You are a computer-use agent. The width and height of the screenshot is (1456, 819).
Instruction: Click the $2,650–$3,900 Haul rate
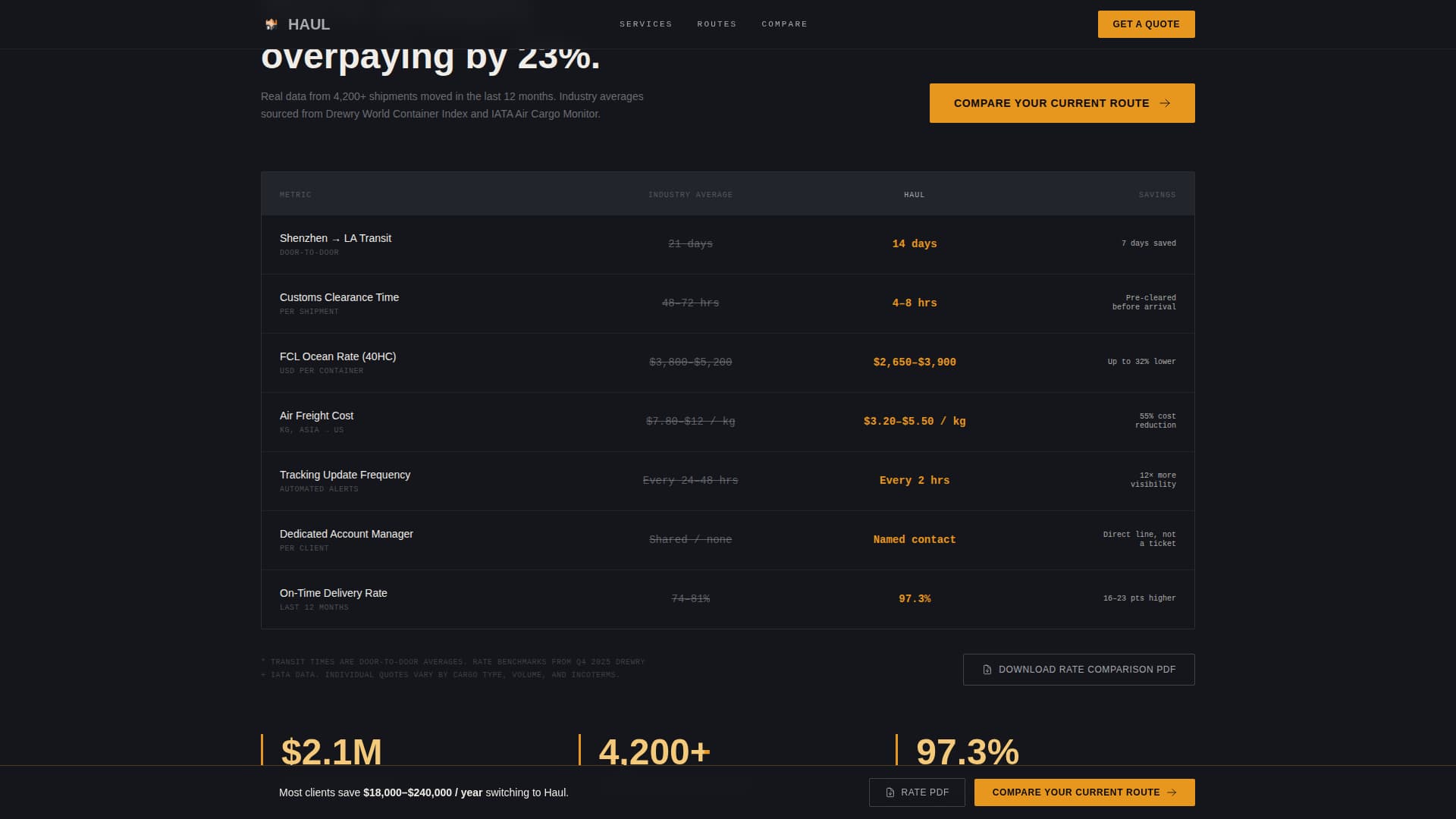coord(914,362)
